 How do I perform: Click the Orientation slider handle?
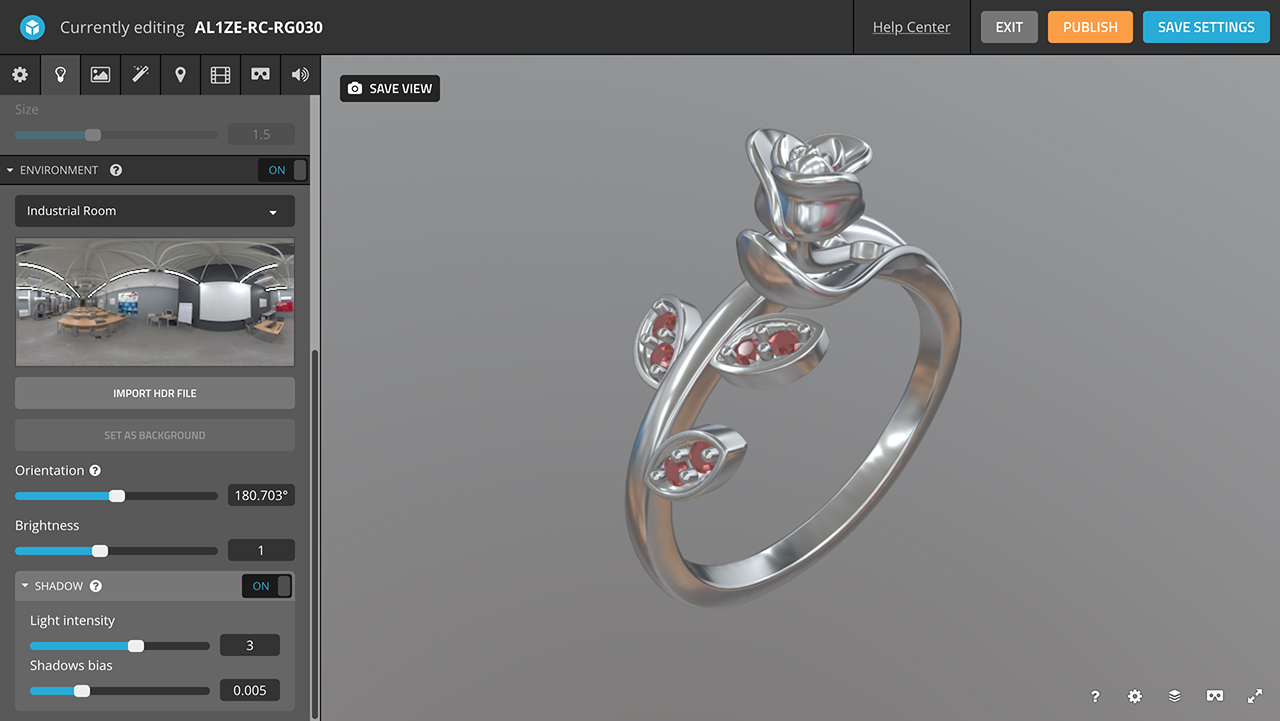[117, 496]
